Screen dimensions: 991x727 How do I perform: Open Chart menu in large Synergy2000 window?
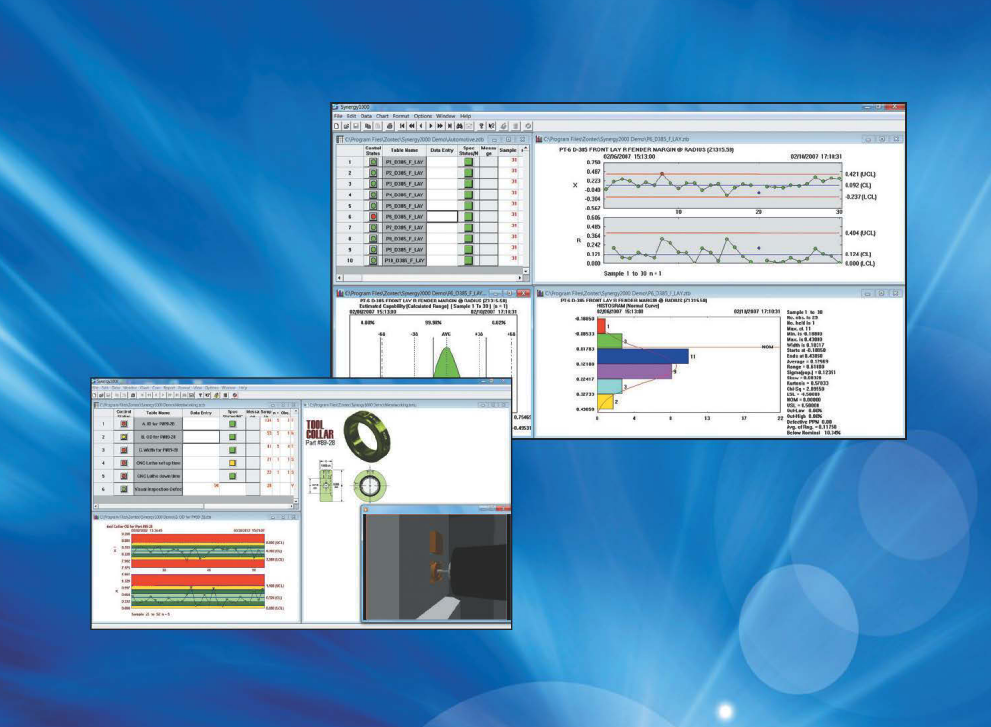coord(382,116)
